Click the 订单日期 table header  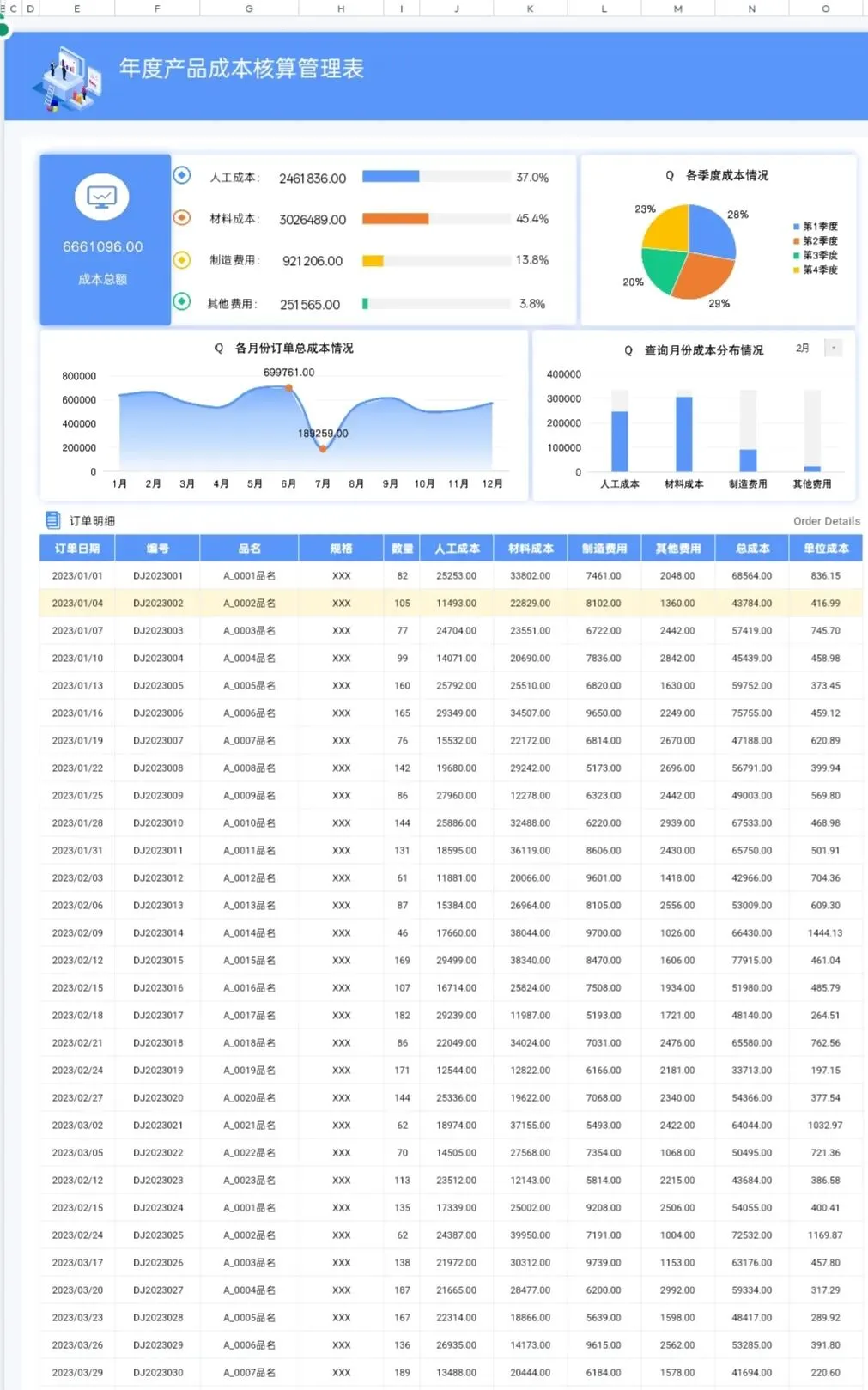77,548
